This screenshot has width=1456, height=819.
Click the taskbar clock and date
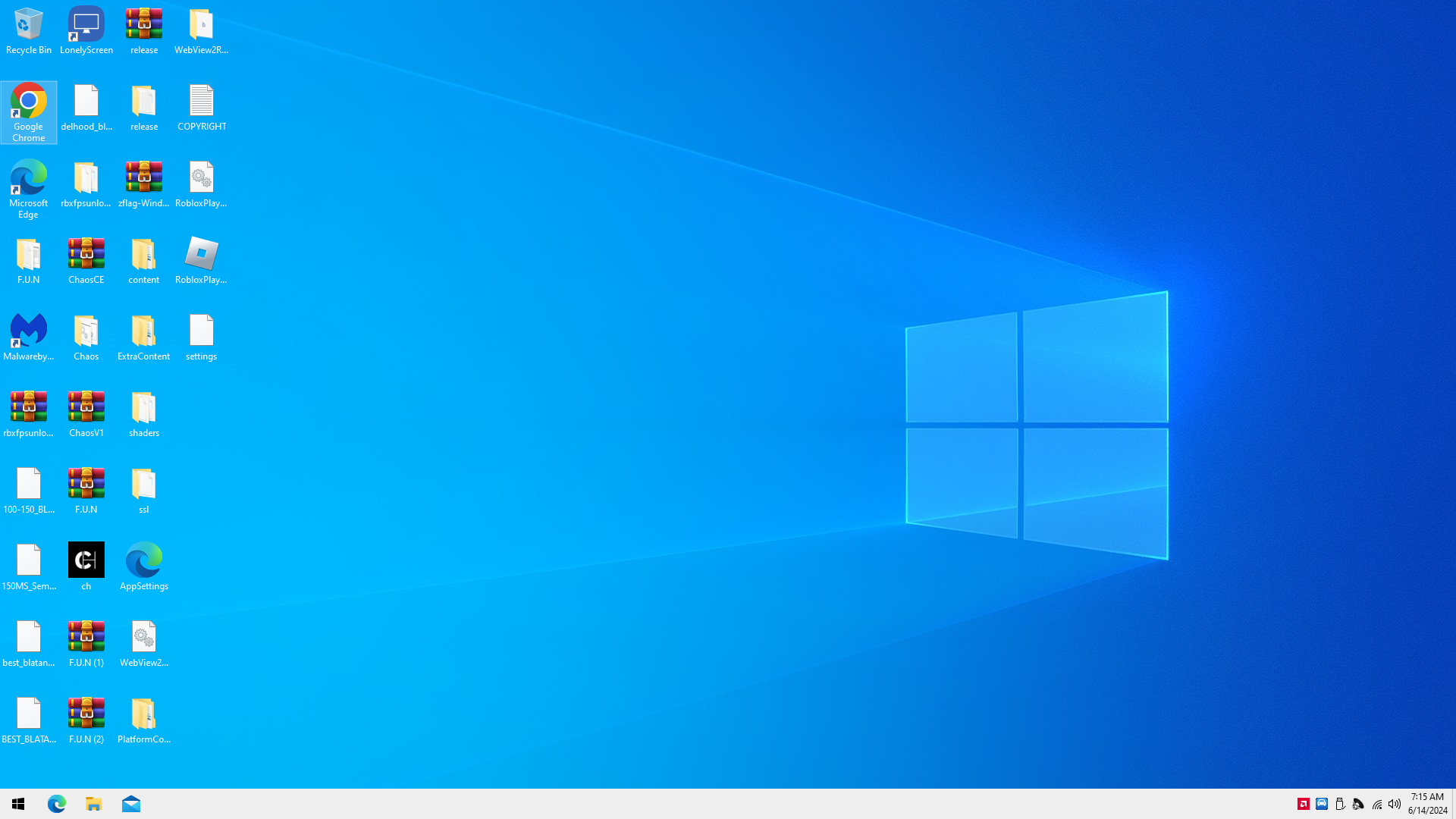tap(1427, 804)
